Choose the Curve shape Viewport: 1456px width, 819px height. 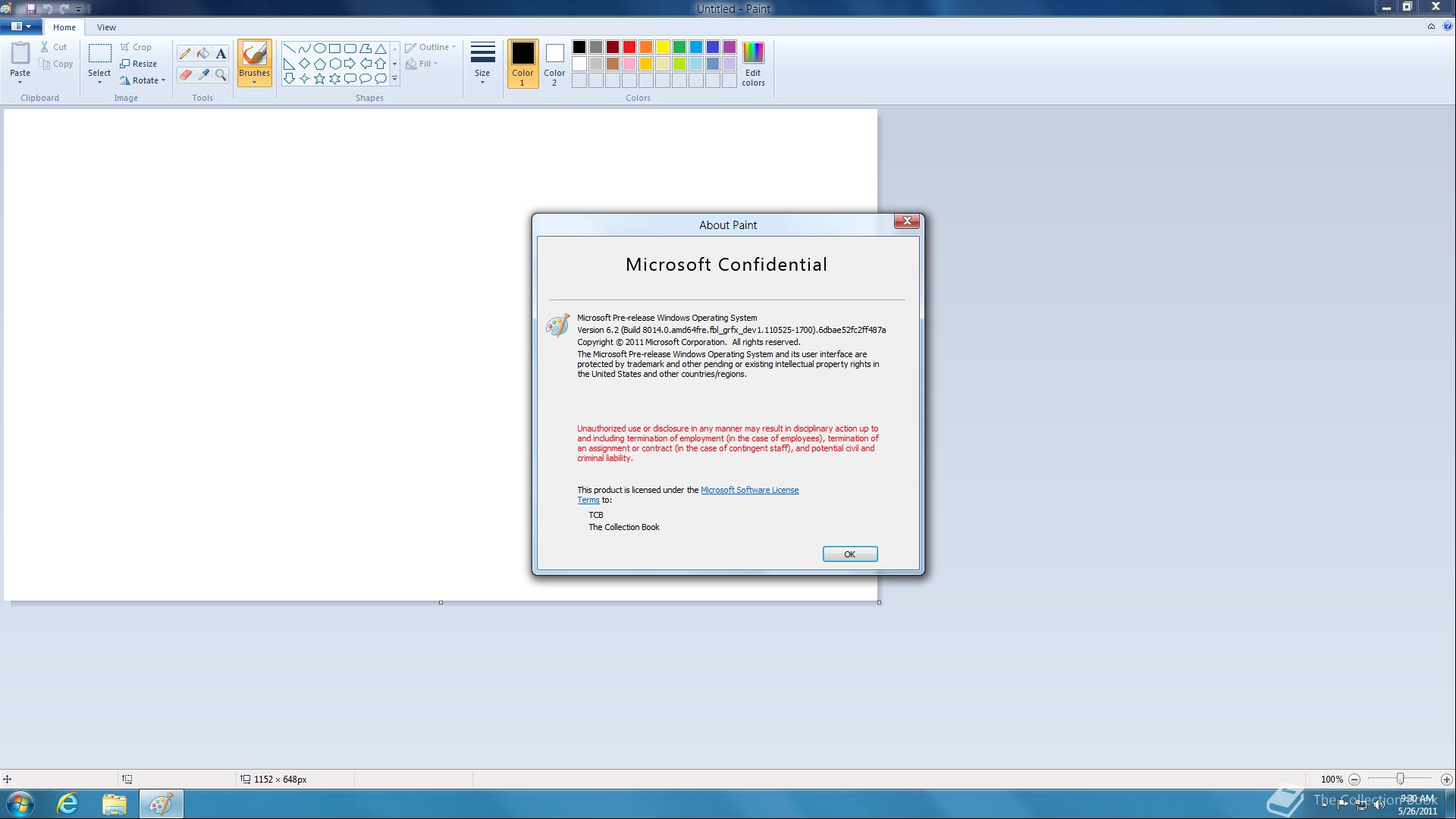click(x=304, y=49)
